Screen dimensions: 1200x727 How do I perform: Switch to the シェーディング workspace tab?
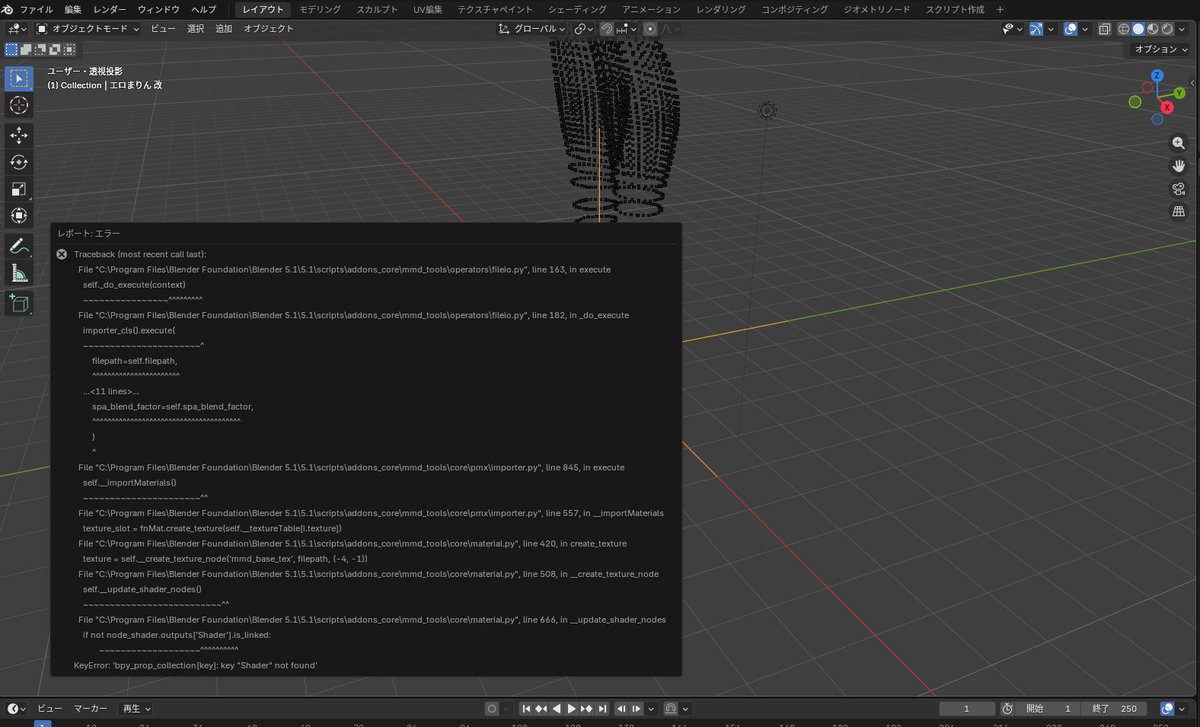point(577,9)
